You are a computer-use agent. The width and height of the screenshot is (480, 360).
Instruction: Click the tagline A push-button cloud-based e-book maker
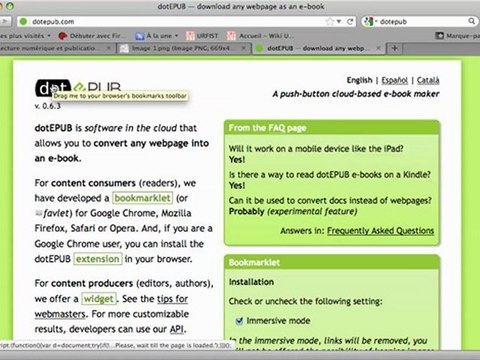point(356,94)
